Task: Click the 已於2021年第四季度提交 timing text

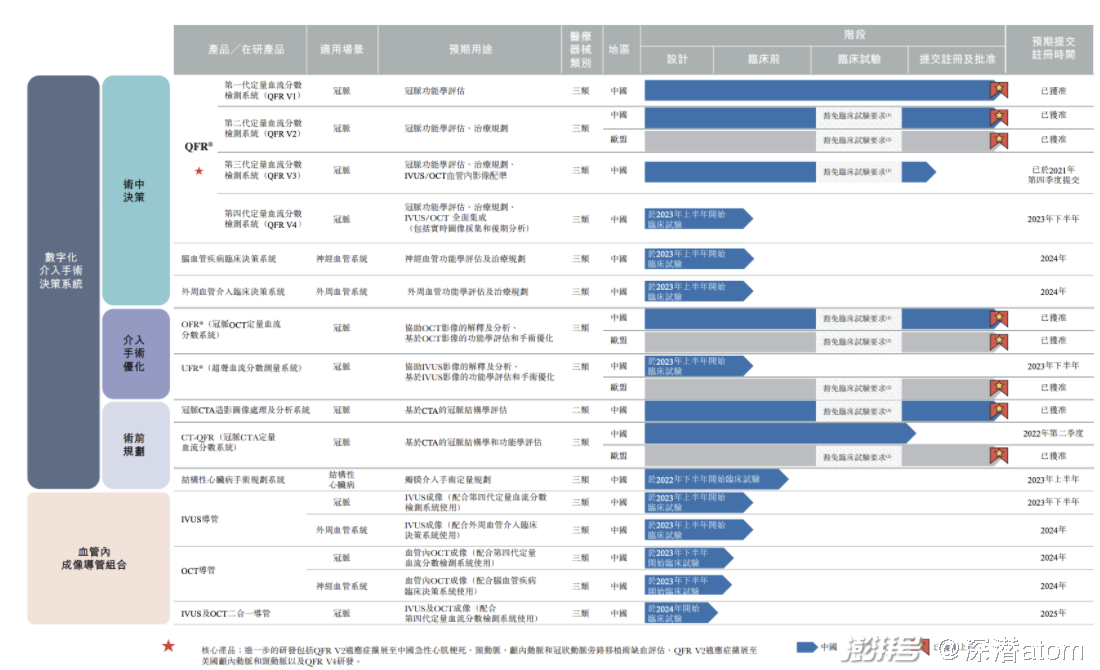Action: pyautogui.click(x=1054, y=175)
